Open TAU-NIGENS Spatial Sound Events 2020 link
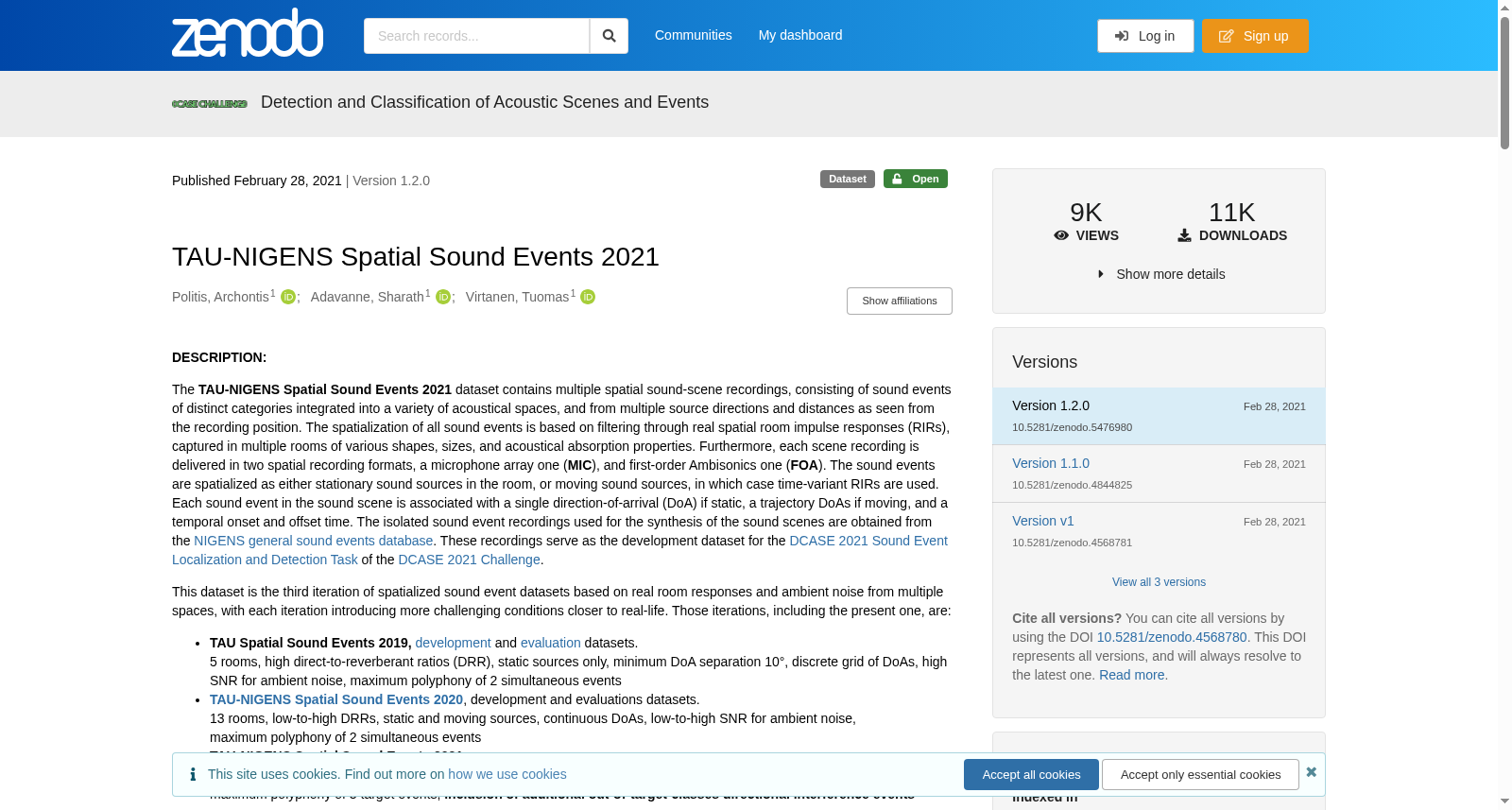Viewport: 1512px width, 810px height. coord(336,699)
